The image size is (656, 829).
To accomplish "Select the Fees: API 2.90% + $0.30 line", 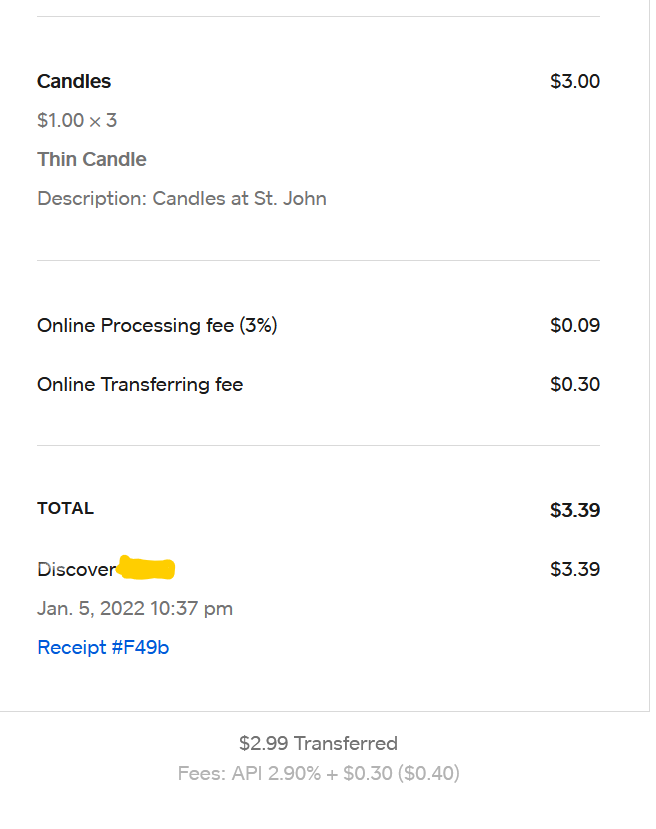I will point(318,773).
